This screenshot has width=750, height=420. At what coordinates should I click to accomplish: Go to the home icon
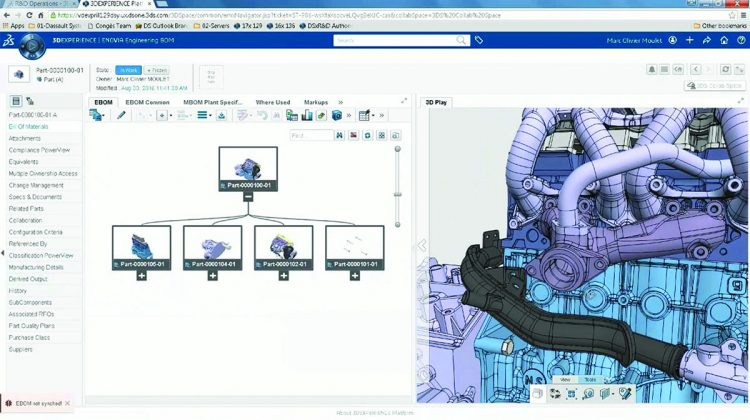724,40
